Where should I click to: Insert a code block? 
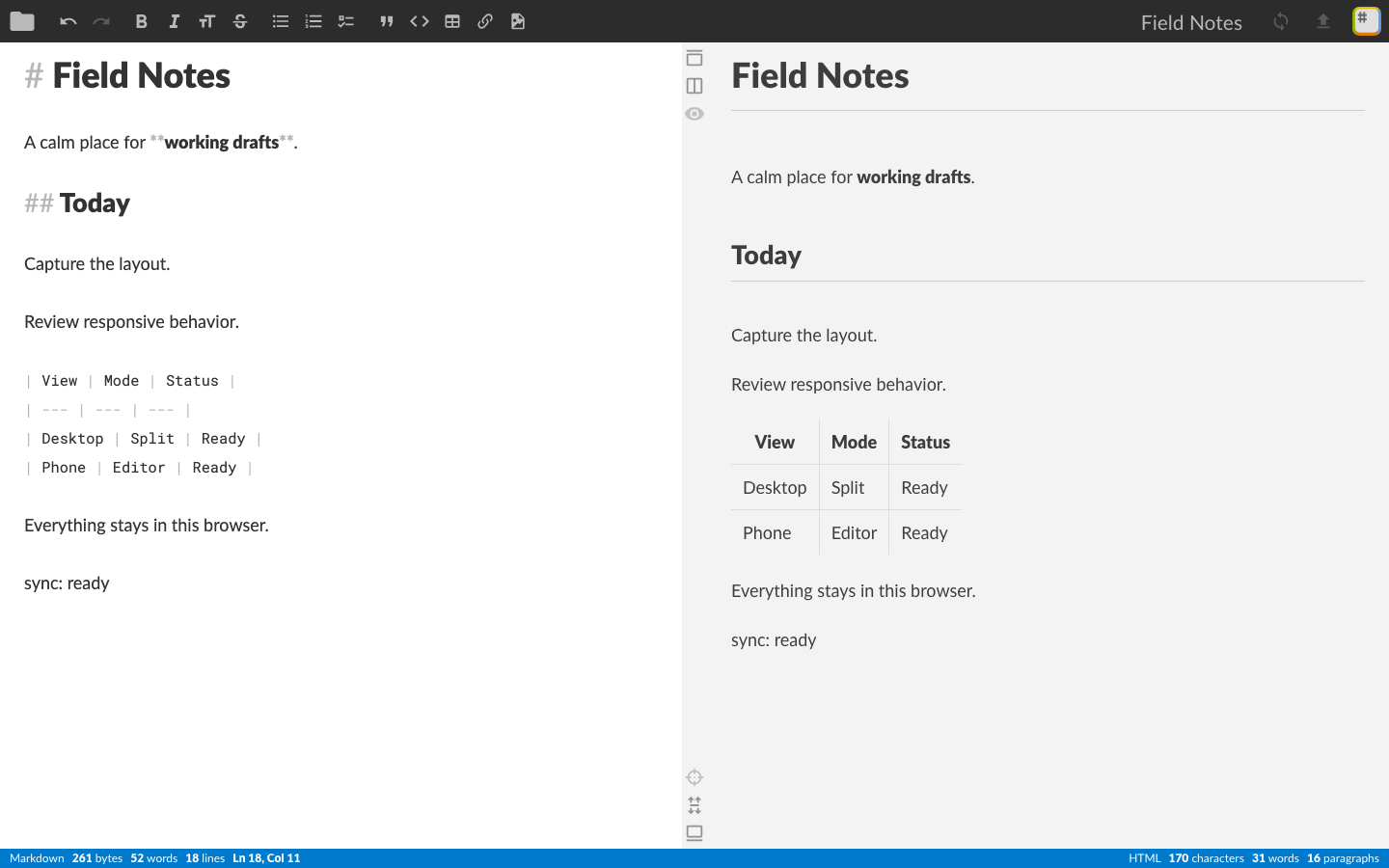click(x=419, y=21)
